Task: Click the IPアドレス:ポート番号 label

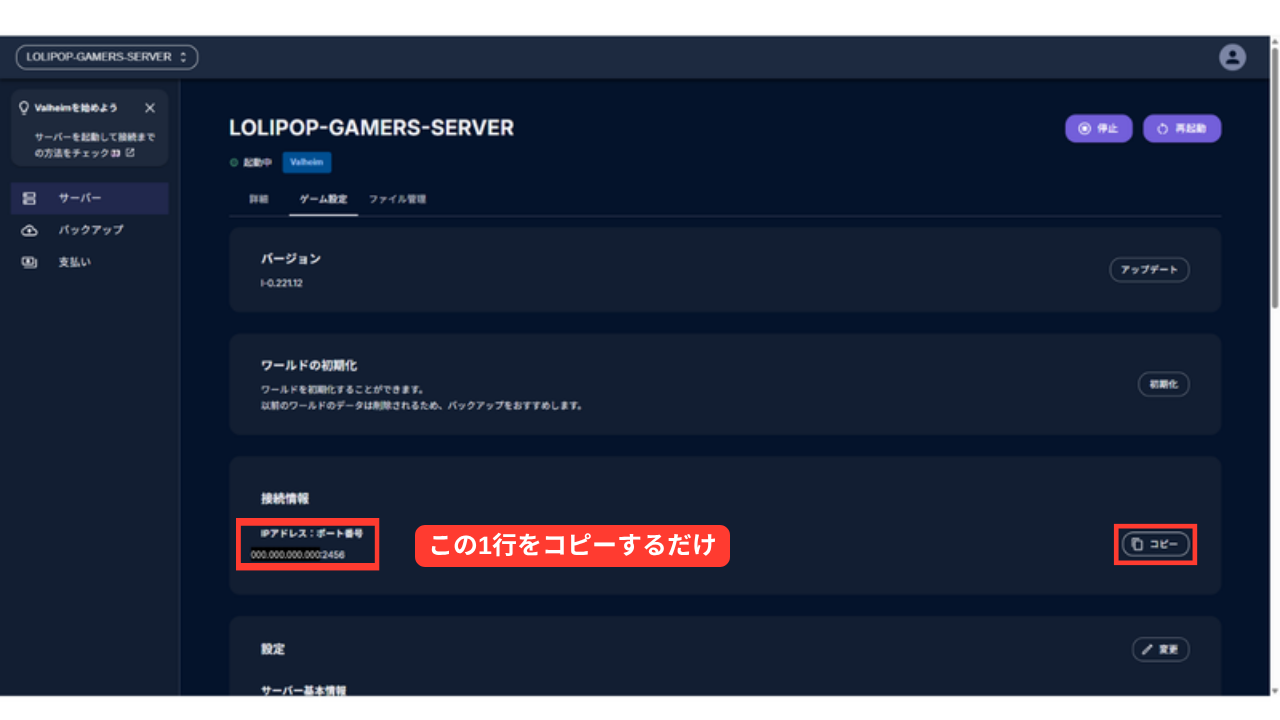Action: (x=311, y=533)
